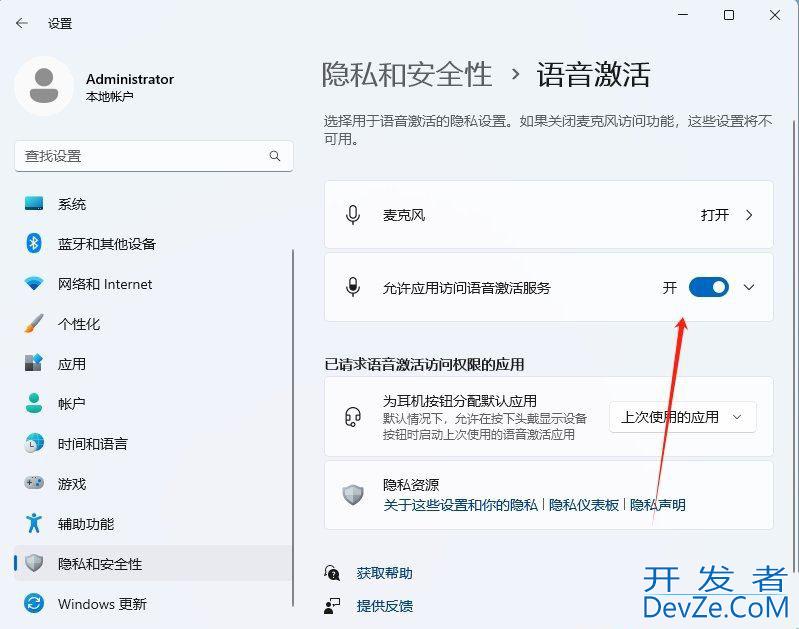
Task: Click the 提供反馈 feedback icon
Action: (x=332, y=606)
